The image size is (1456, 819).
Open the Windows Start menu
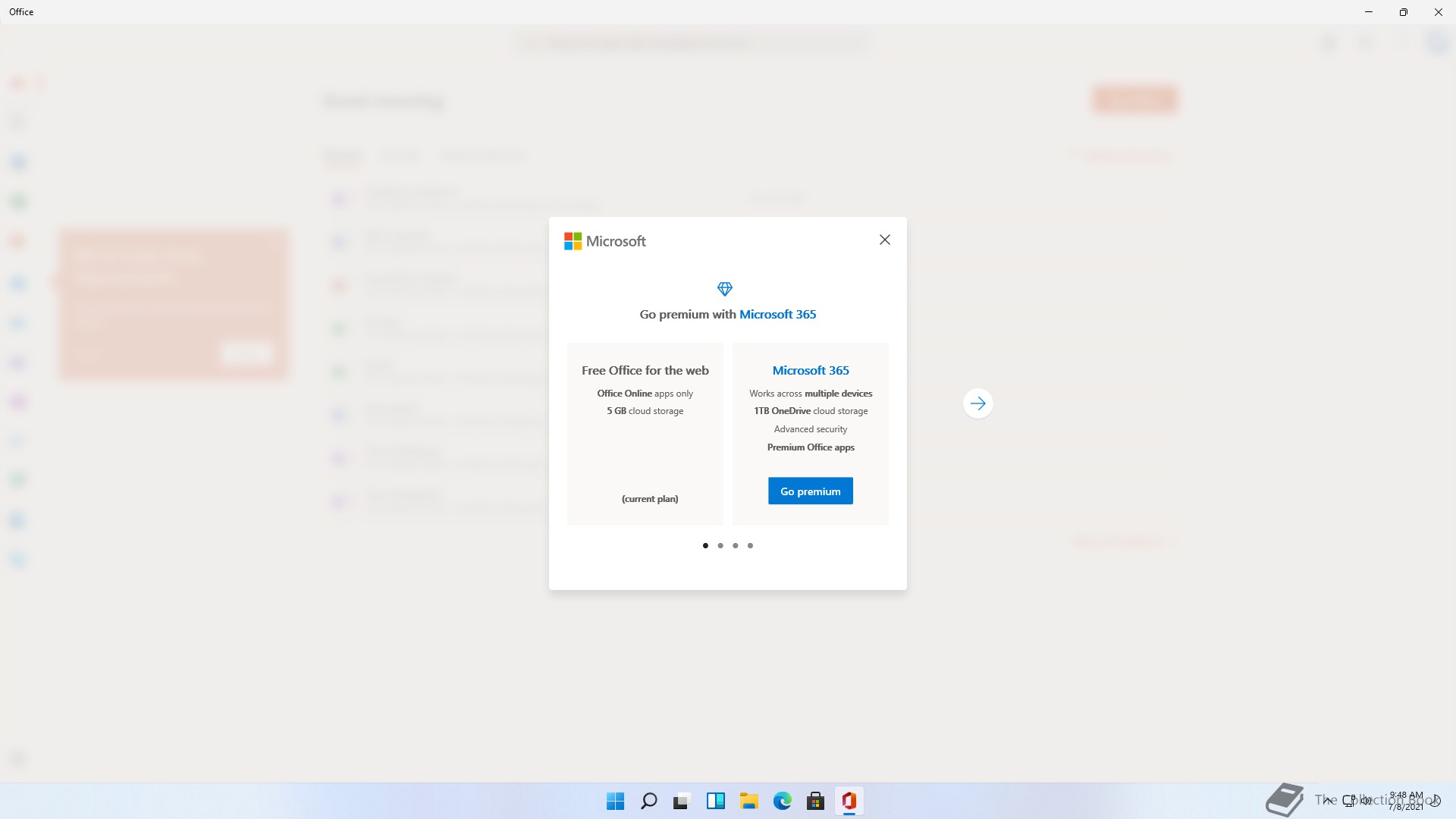pyautogui.click(x=615, y=801)
